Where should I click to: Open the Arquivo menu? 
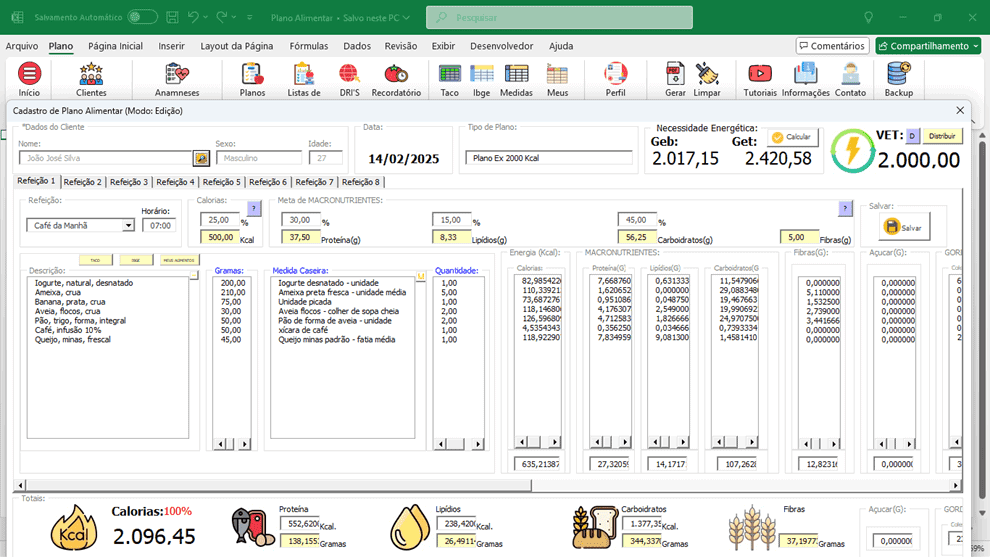21,46
